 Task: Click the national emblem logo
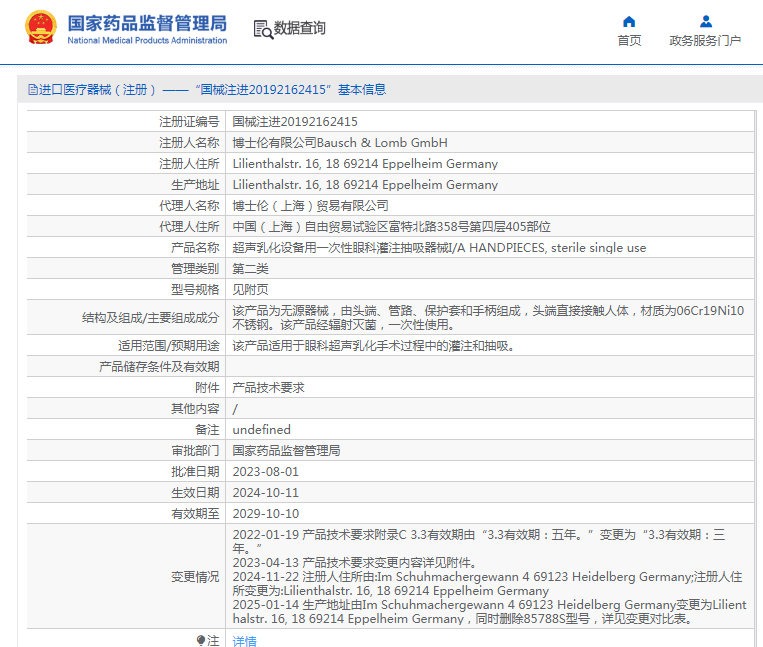point(41,28)
